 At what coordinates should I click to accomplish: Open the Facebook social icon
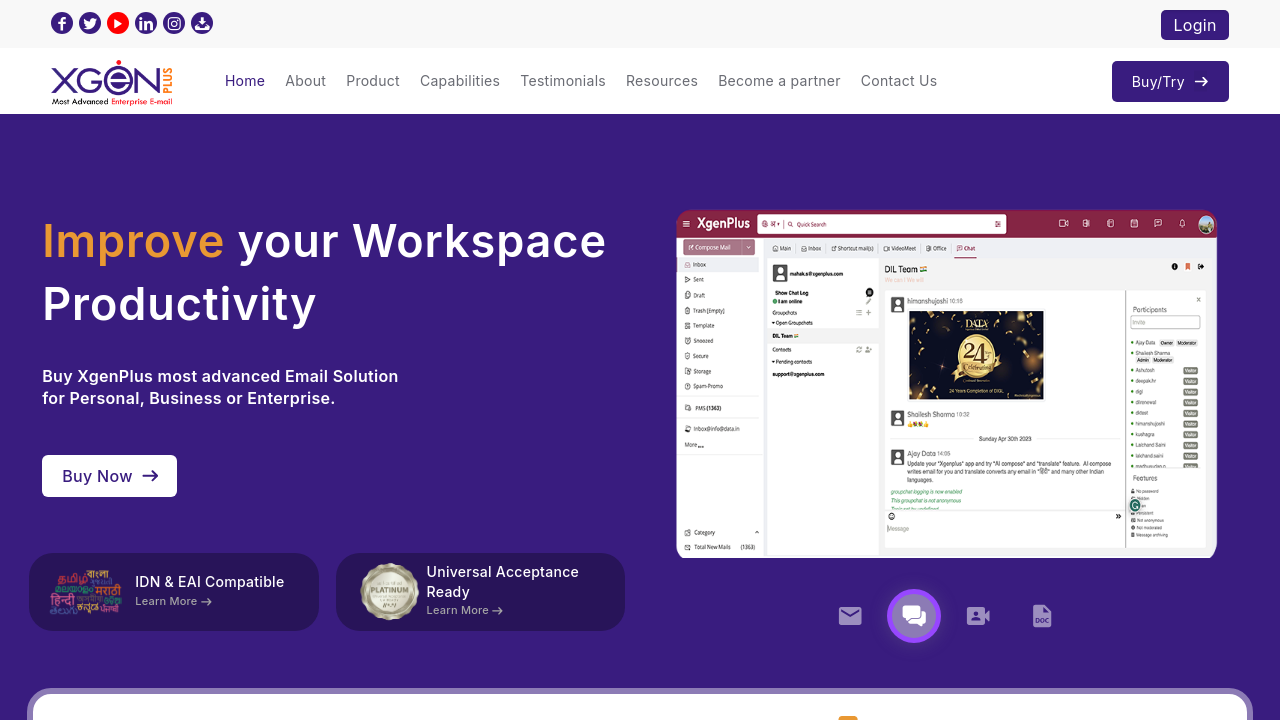(x=62, y=23)
